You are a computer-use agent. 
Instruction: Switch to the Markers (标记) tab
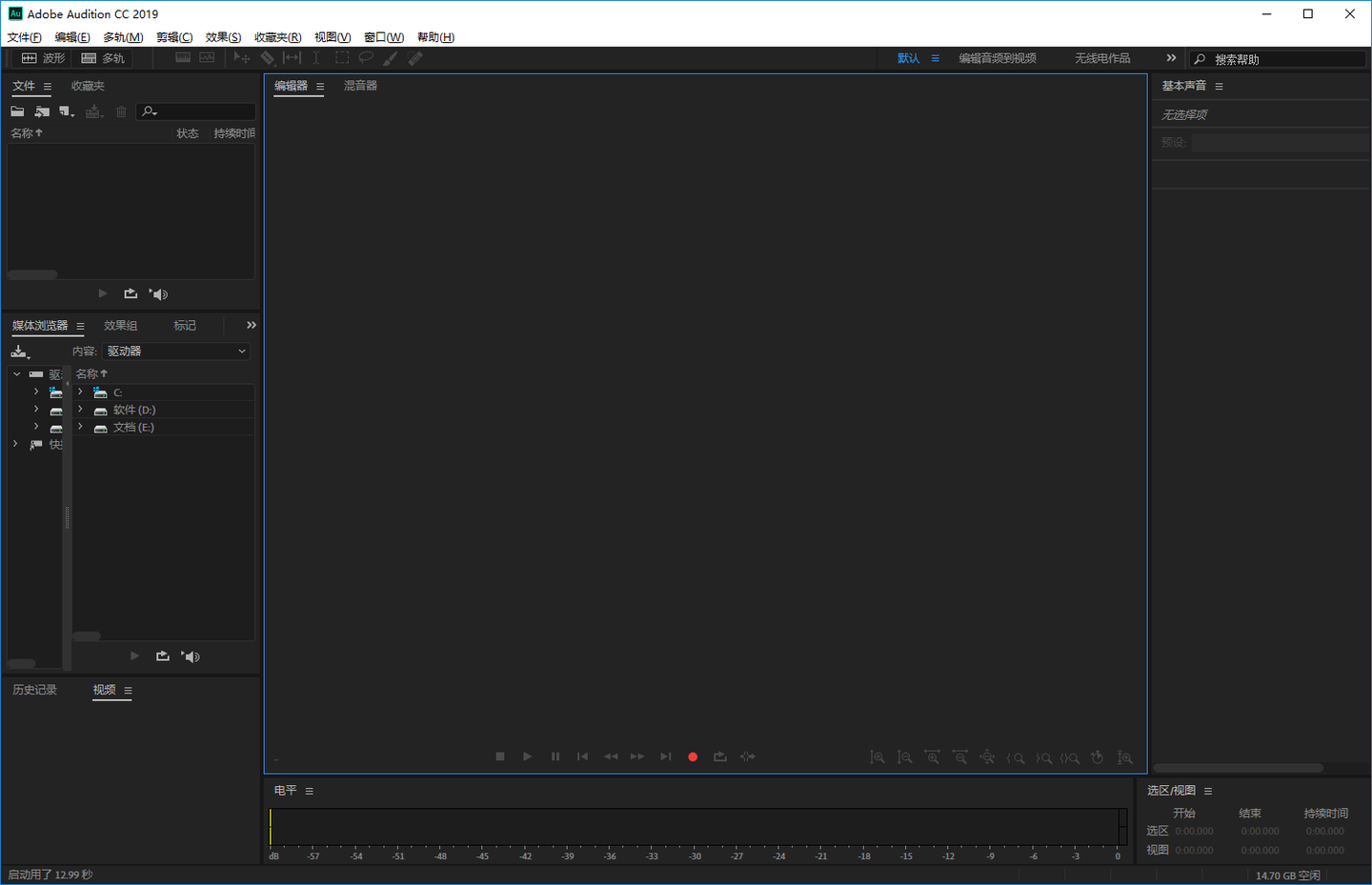(185, 326)
